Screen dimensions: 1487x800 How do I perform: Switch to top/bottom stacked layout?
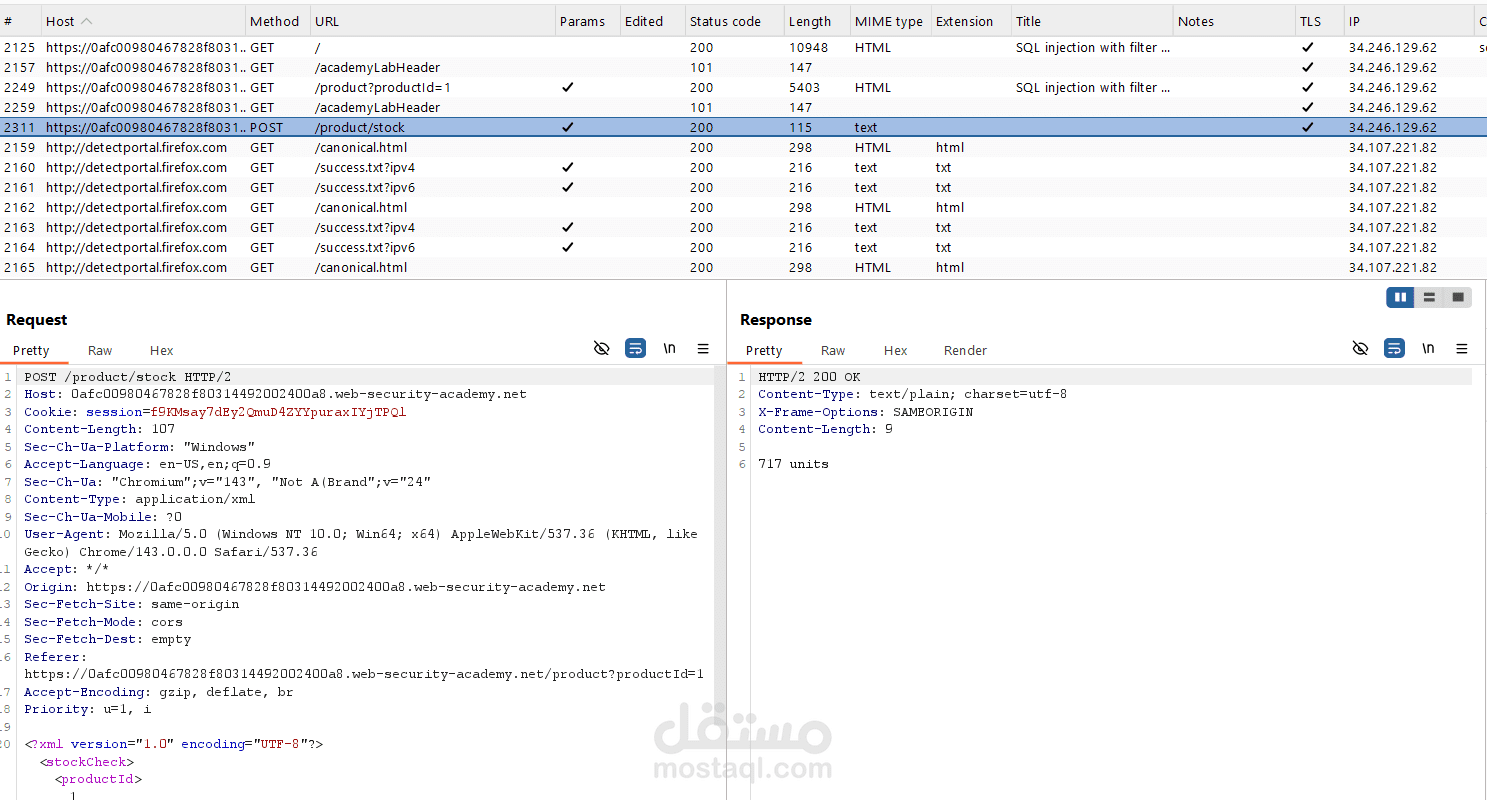1429,297
